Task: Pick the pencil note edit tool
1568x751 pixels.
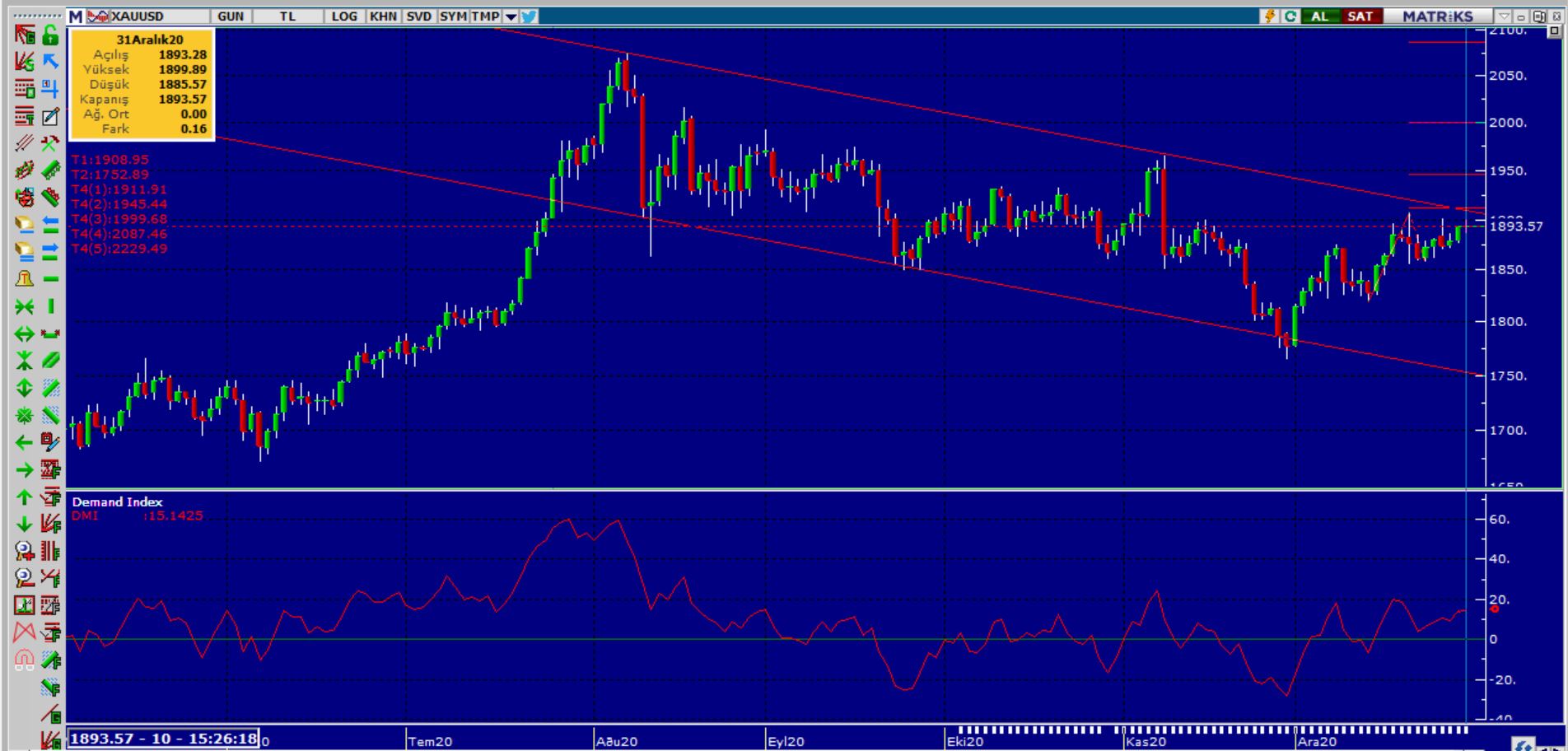Action: coord(50,116)
